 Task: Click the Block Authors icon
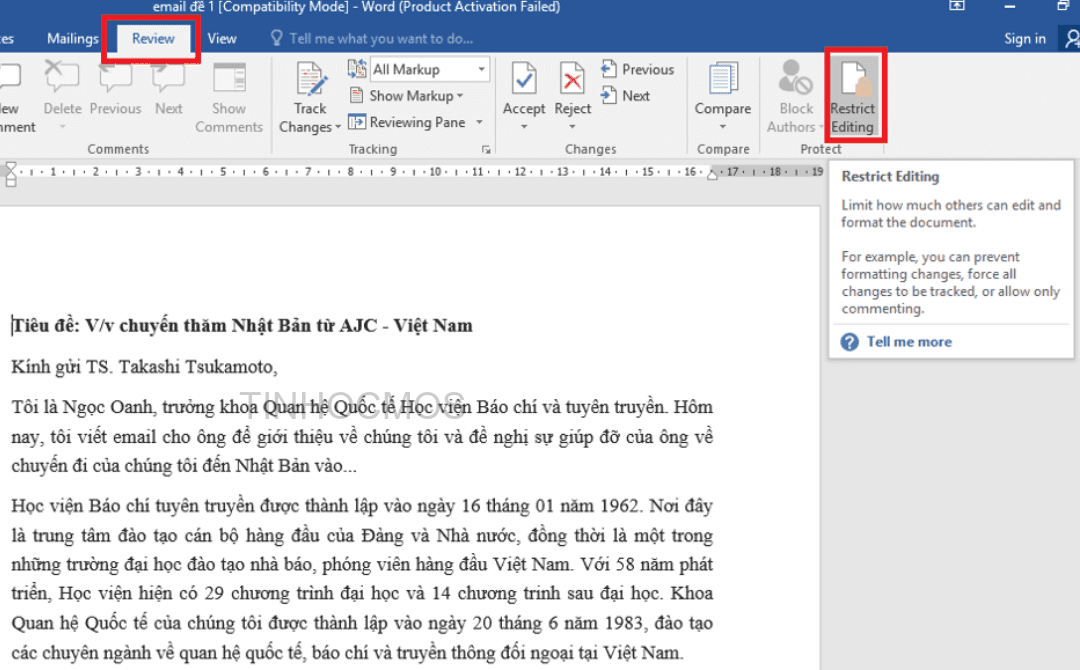(796, 78)
